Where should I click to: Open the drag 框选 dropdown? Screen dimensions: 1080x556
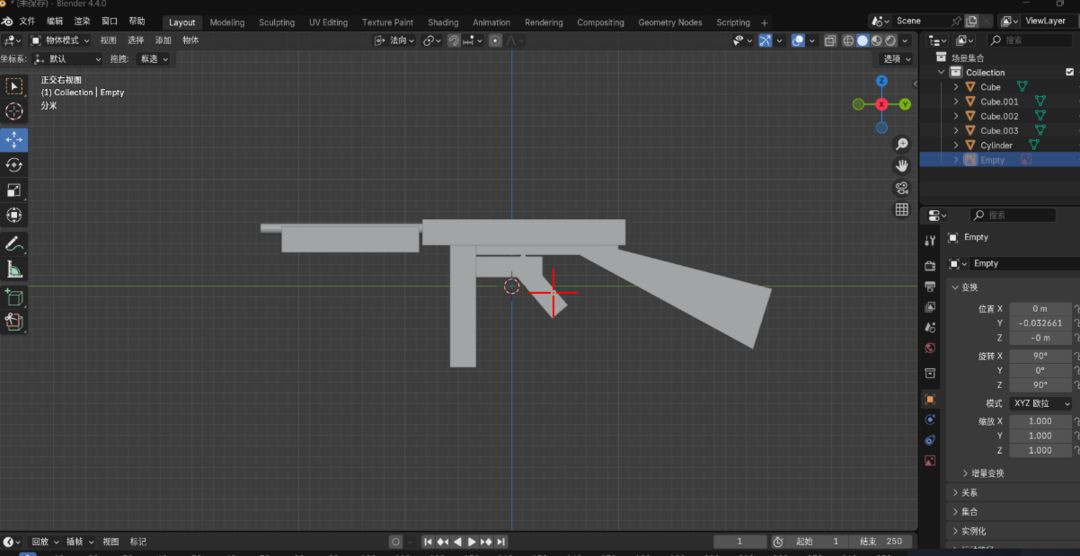(x=152, y=59)
